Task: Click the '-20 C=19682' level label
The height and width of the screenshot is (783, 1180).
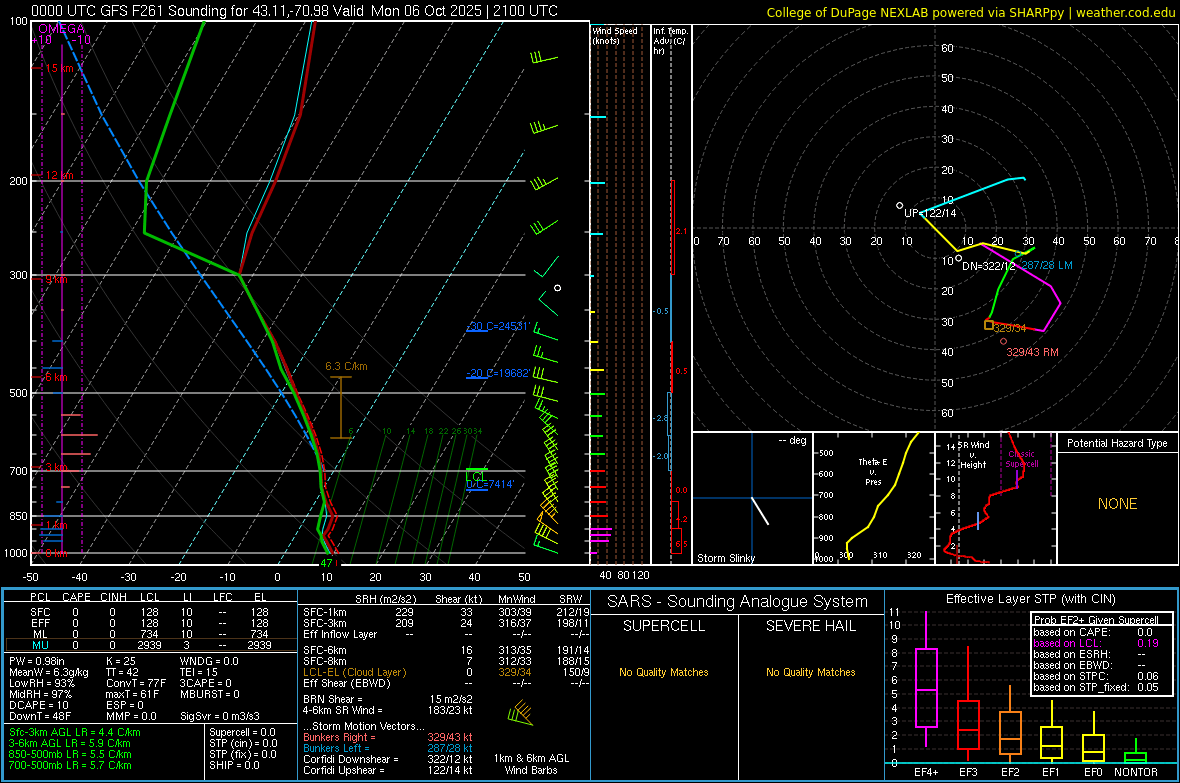Action: (498, 373)
